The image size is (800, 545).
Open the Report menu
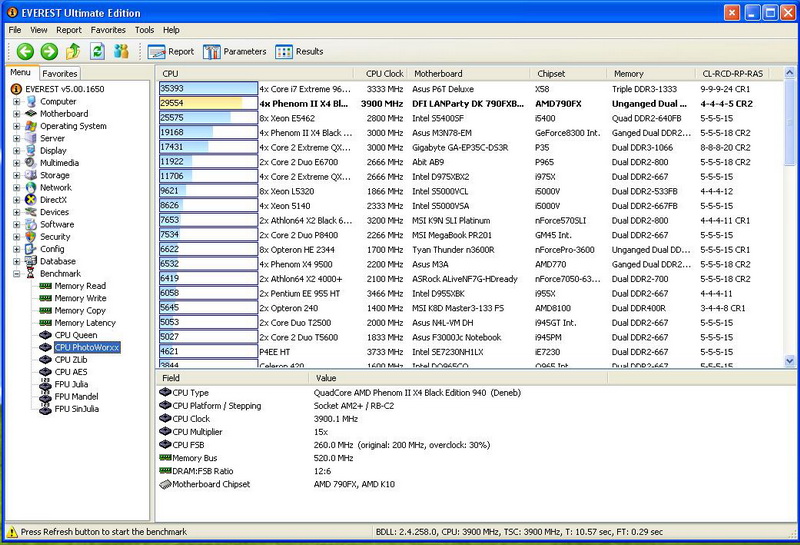point(69,30)
